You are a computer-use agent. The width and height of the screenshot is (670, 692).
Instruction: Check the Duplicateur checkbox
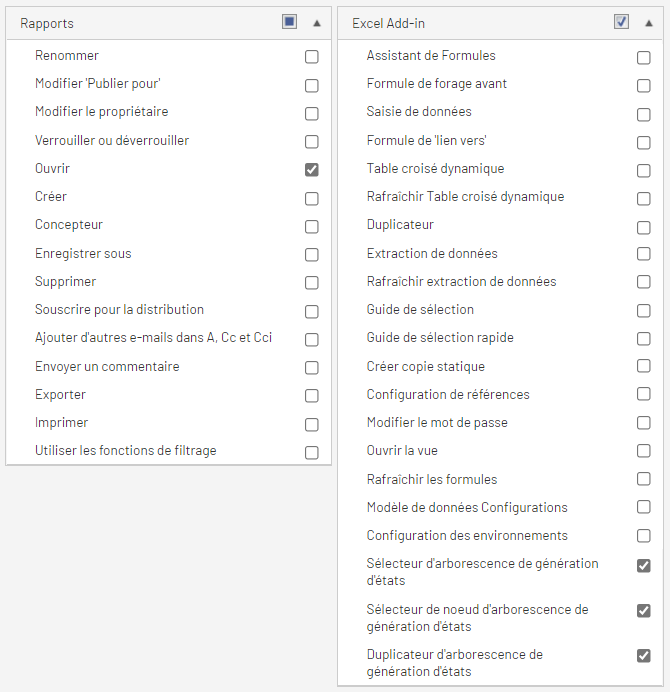[x=644, y=227]
